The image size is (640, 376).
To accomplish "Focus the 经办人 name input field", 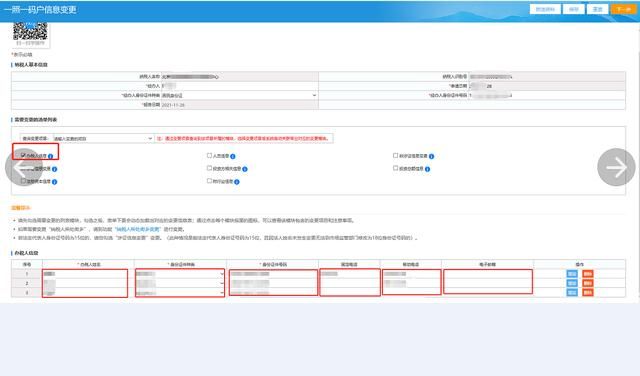I will click(239, 86).
